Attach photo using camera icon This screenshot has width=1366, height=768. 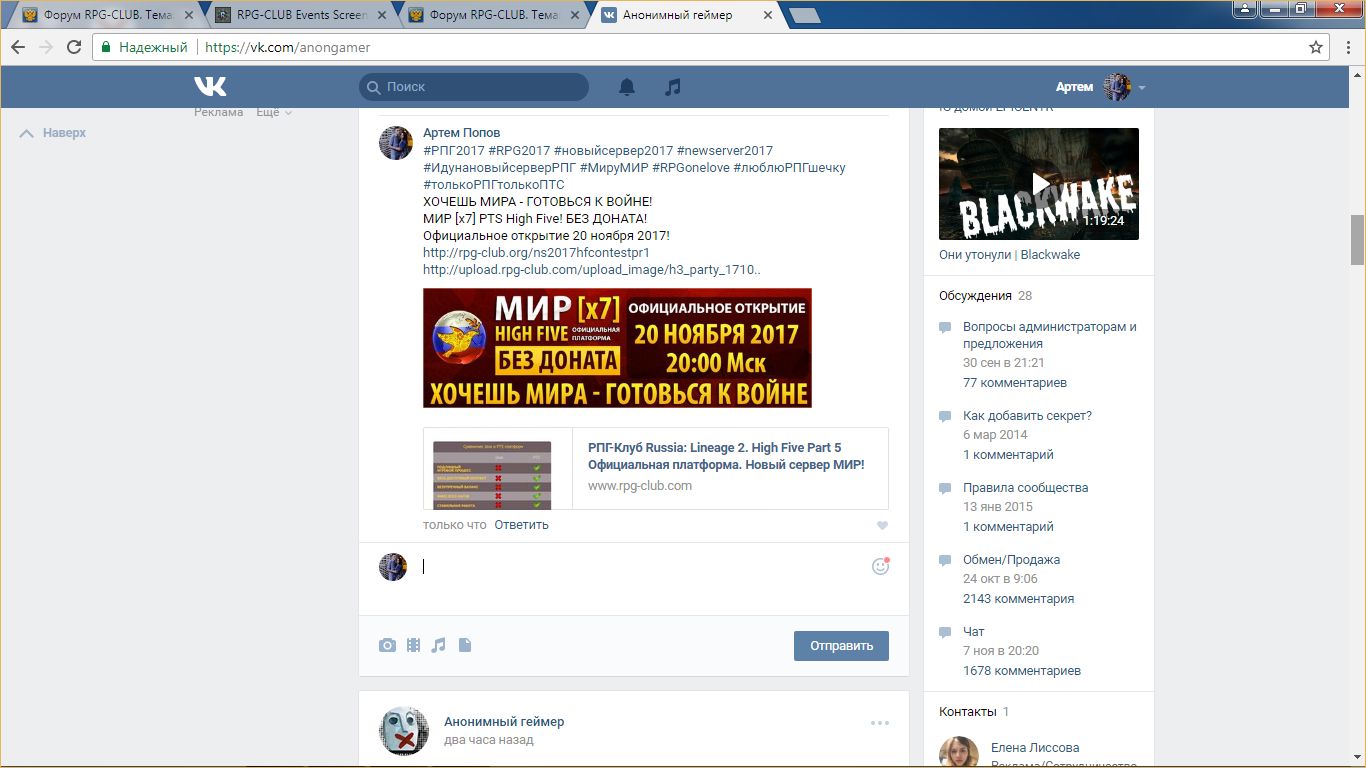point(387,646)
